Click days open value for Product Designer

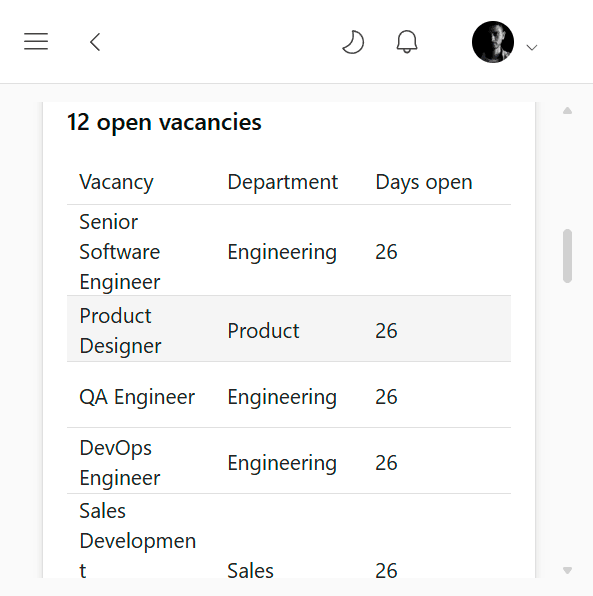click(x=386, y=331)
